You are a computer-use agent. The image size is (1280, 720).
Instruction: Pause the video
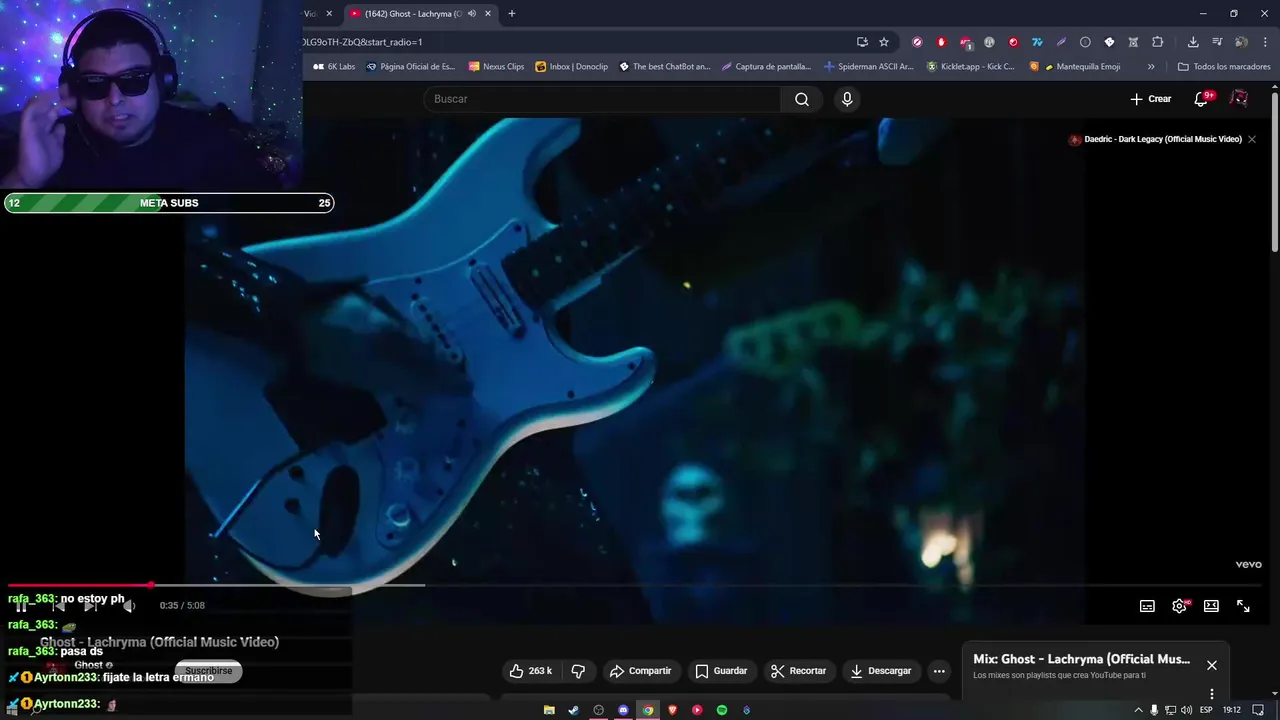tap(21, 606)
